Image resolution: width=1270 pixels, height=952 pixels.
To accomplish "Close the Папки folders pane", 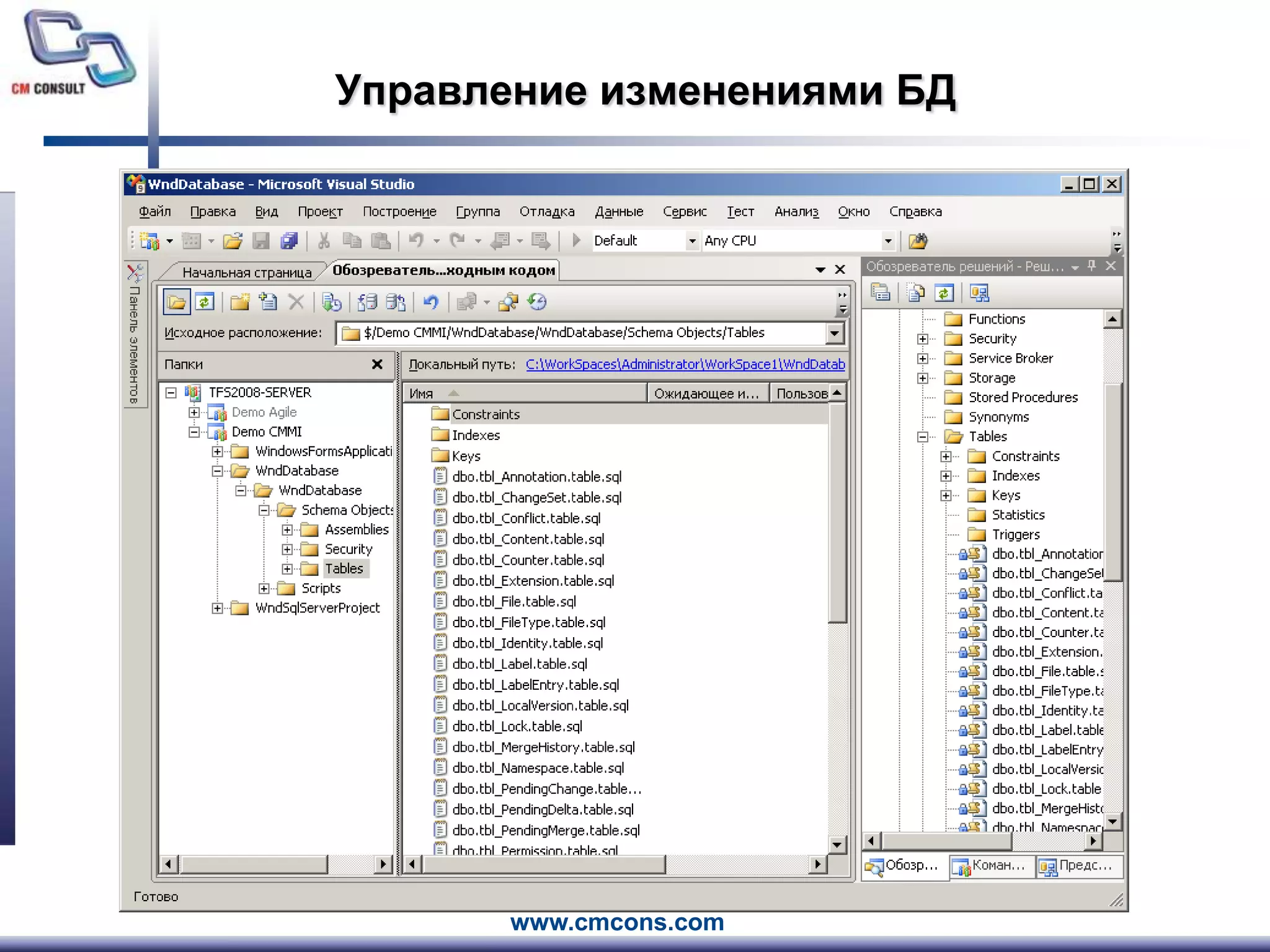I will 377,364.
